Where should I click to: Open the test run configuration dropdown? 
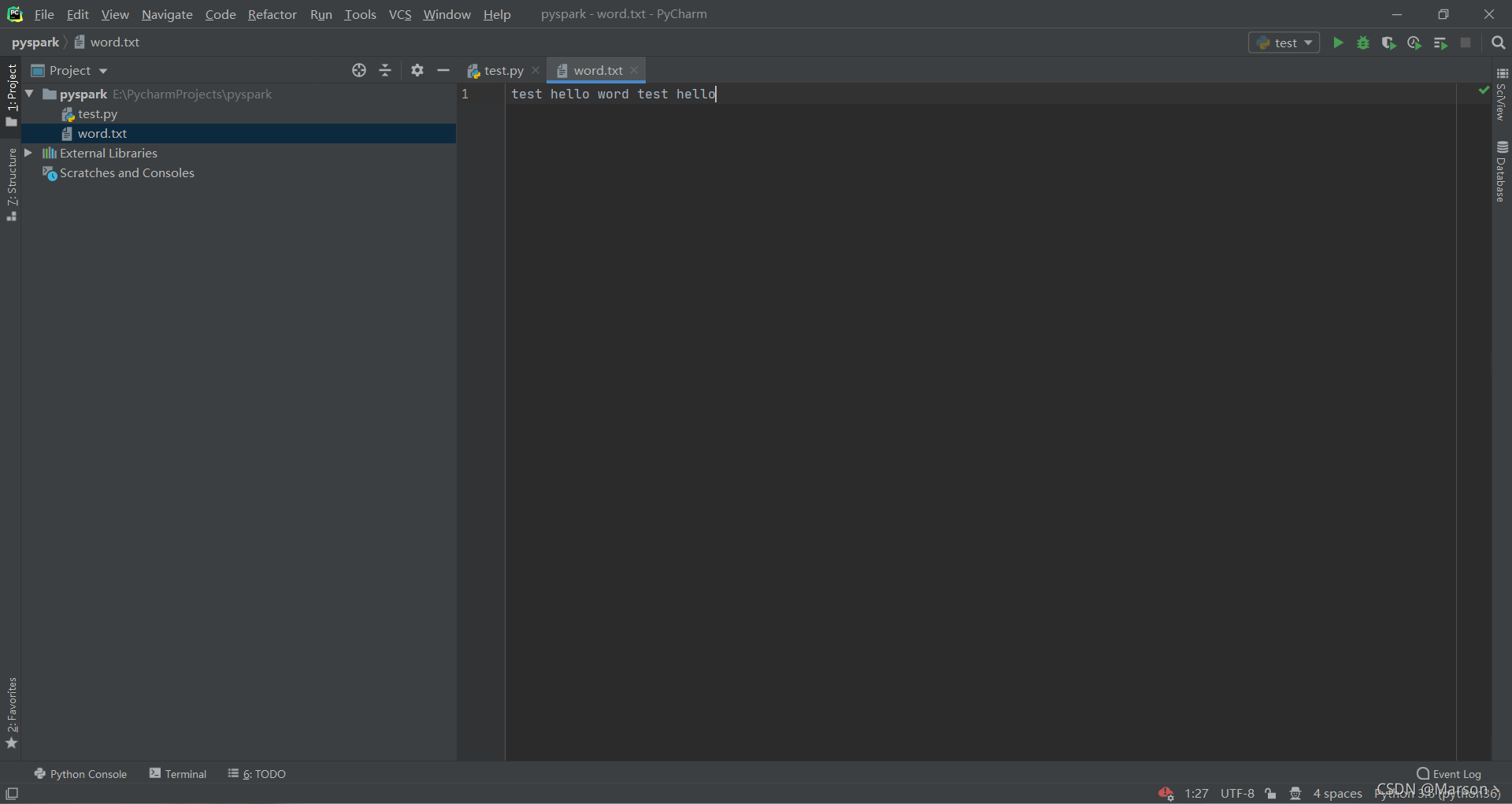pyautogui.click(x=1284, y=43)
